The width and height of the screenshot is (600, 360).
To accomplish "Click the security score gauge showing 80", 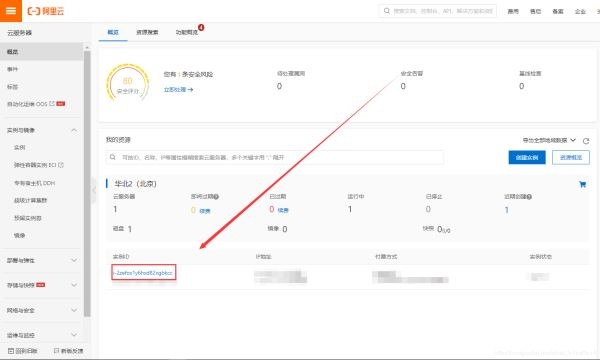I will coord(128,84).
